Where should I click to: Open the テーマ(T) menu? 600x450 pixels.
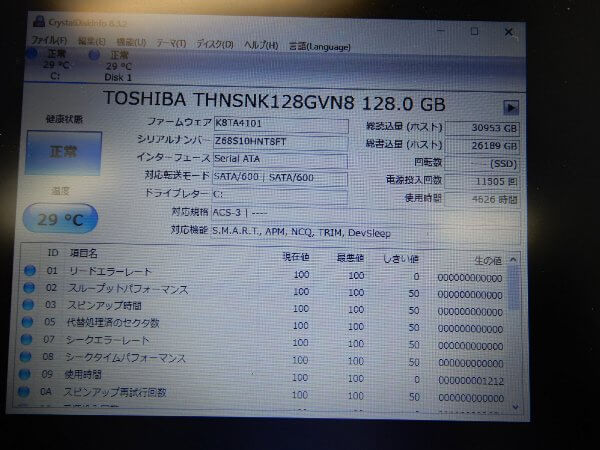tap(171, 43)
